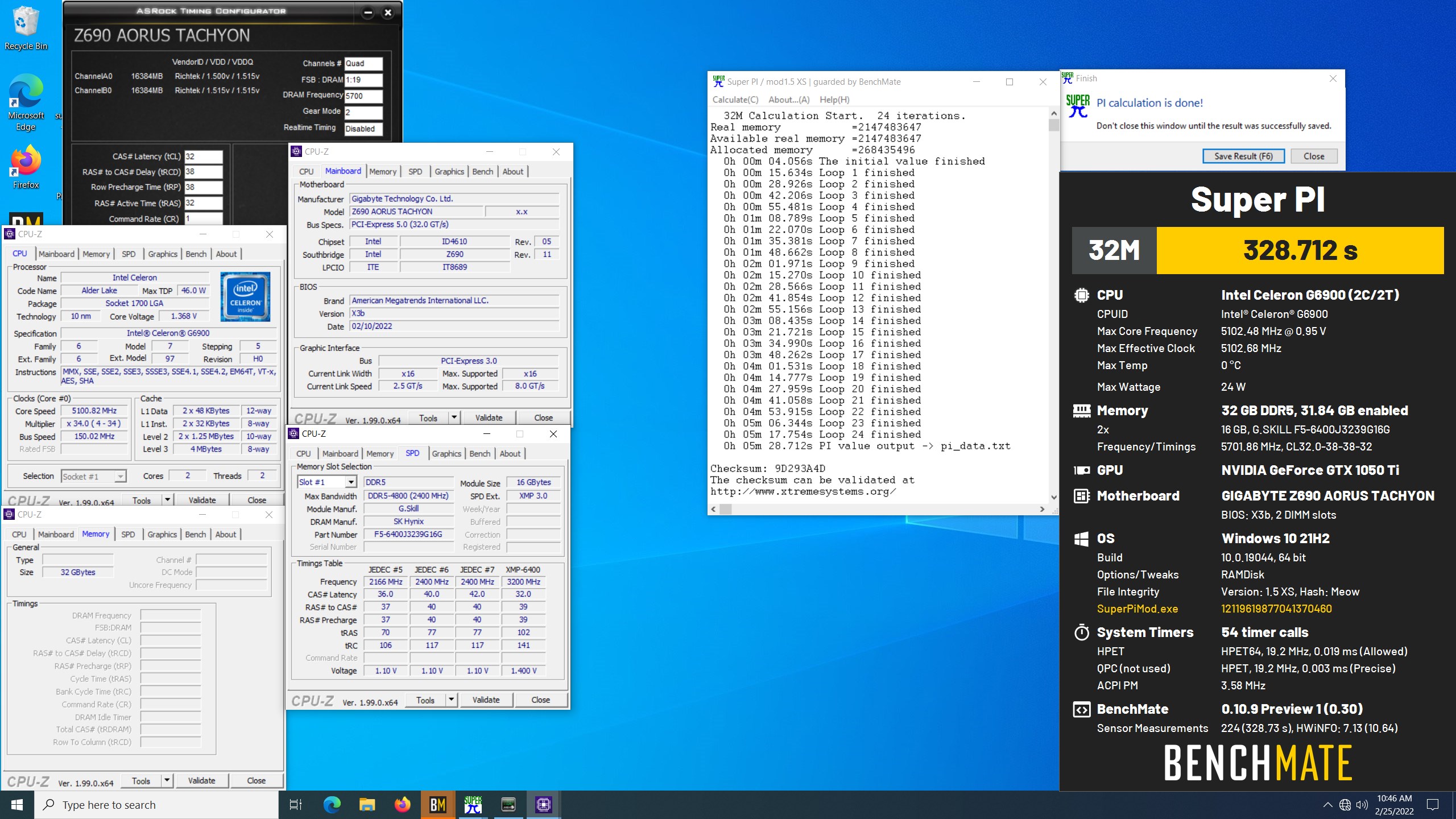
Task: Click the Super PI horizontal scrollbar right arrow
Action: coord(1042,509)
